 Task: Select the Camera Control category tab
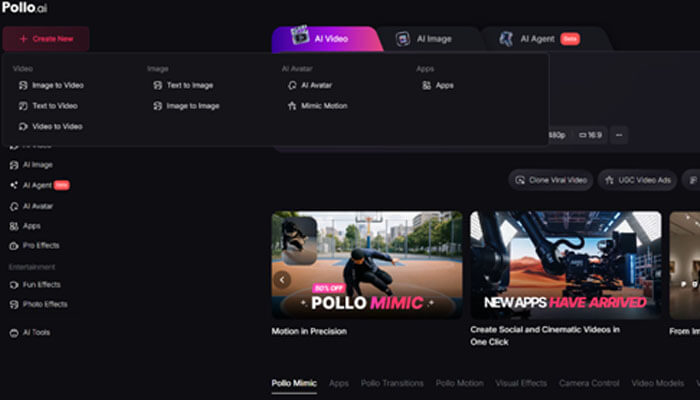tap(589, 383)
